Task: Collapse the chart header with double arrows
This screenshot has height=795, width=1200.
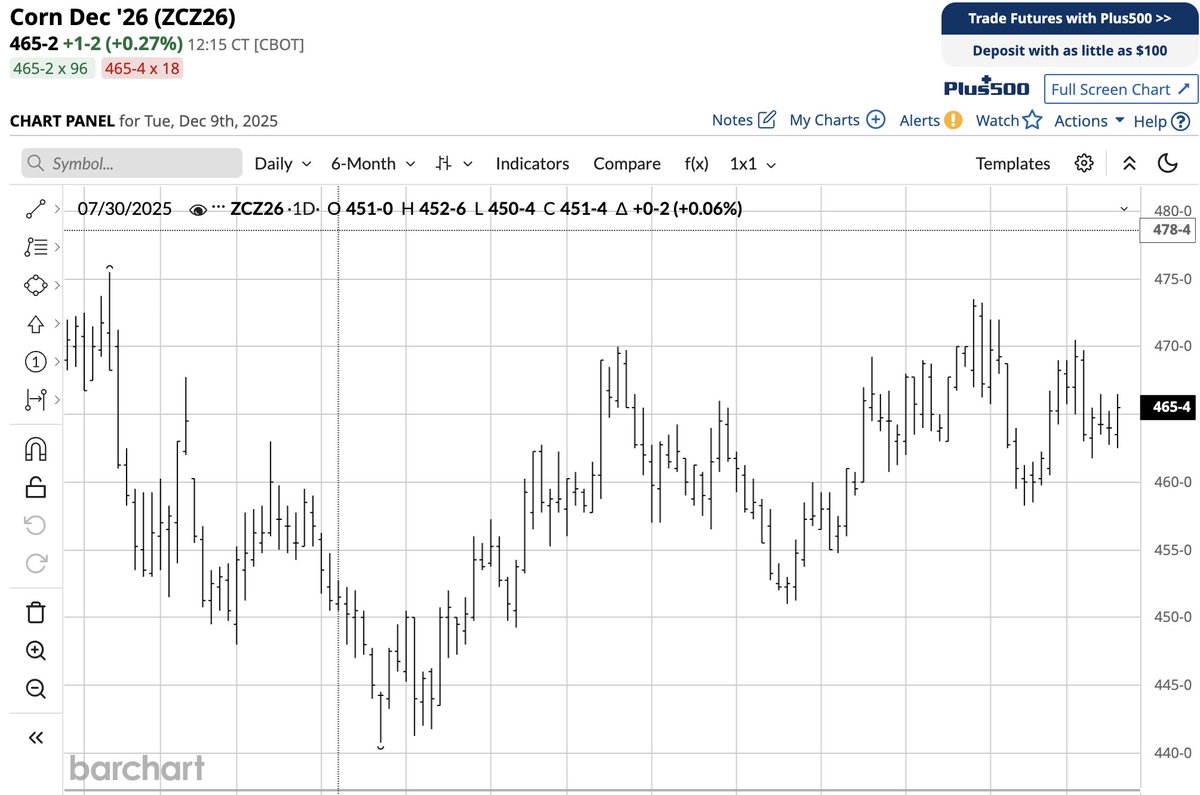Action: (x=1129, y=163)
